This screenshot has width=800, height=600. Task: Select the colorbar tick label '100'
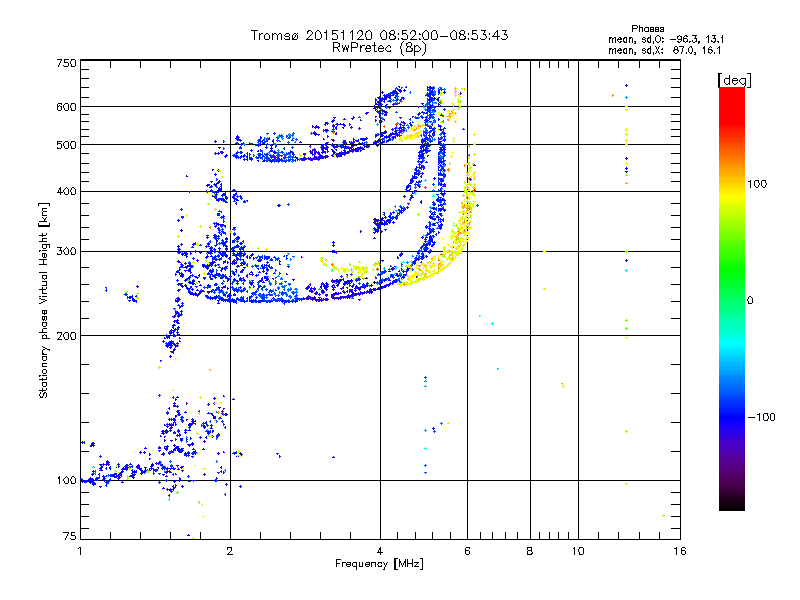click(757, 184)
